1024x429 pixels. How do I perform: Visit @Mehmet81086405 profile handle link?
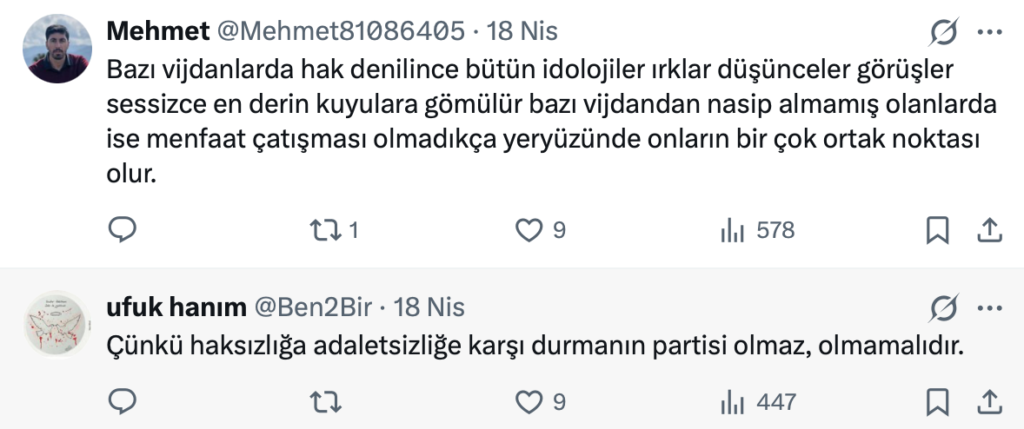point(340,31)
